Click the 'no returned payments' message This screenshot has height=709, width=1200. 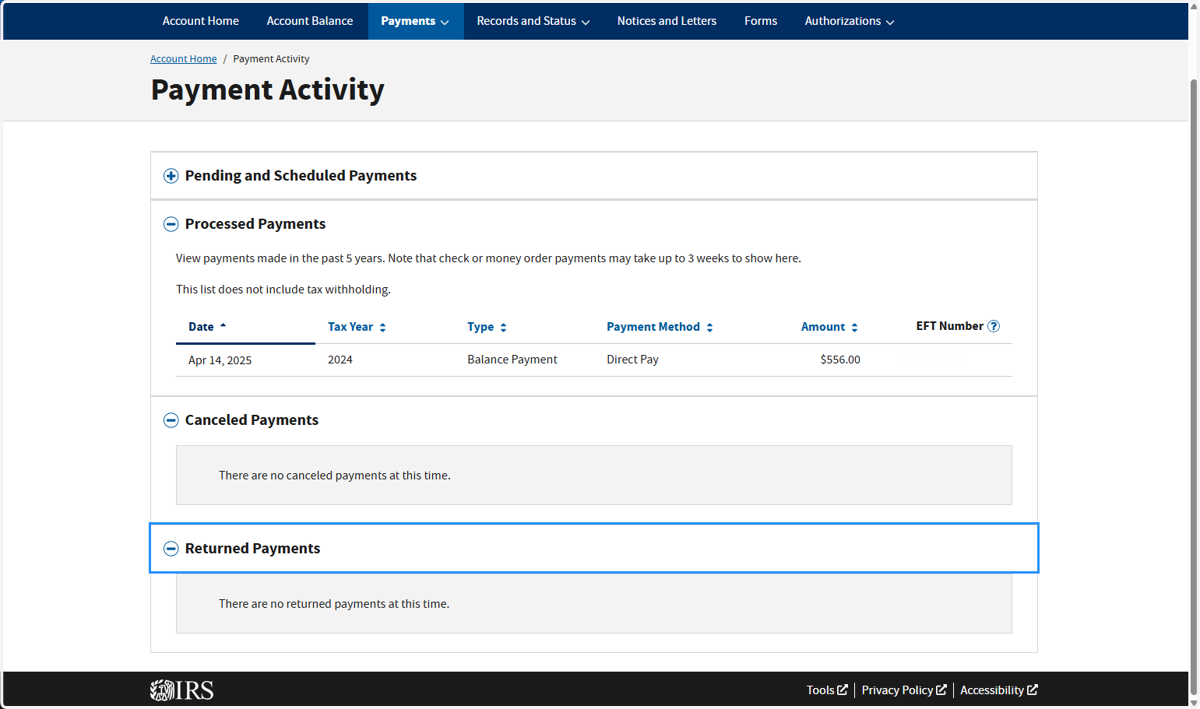(x=334, y=604)
